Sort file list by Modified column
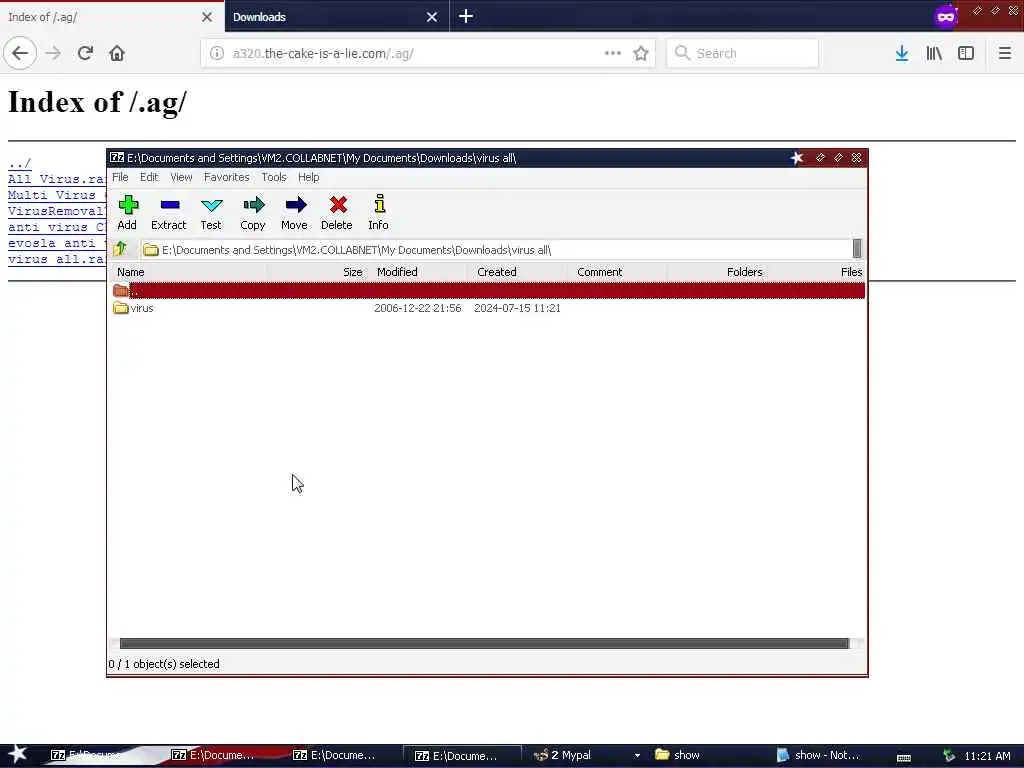Viewport: 1024px width, 768px height. pos(418,272)
